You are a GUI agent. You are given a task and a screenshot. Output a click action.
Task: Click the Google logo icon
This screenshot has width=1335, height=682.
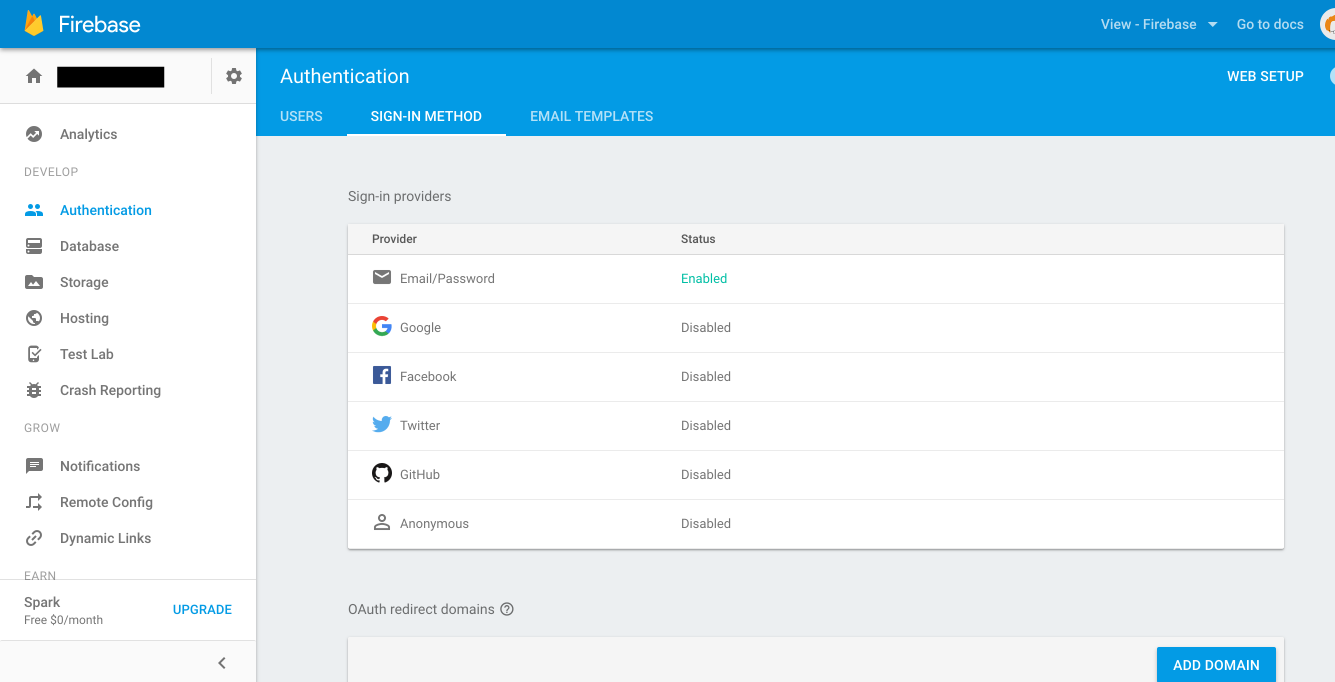click(x=382, y=326)
